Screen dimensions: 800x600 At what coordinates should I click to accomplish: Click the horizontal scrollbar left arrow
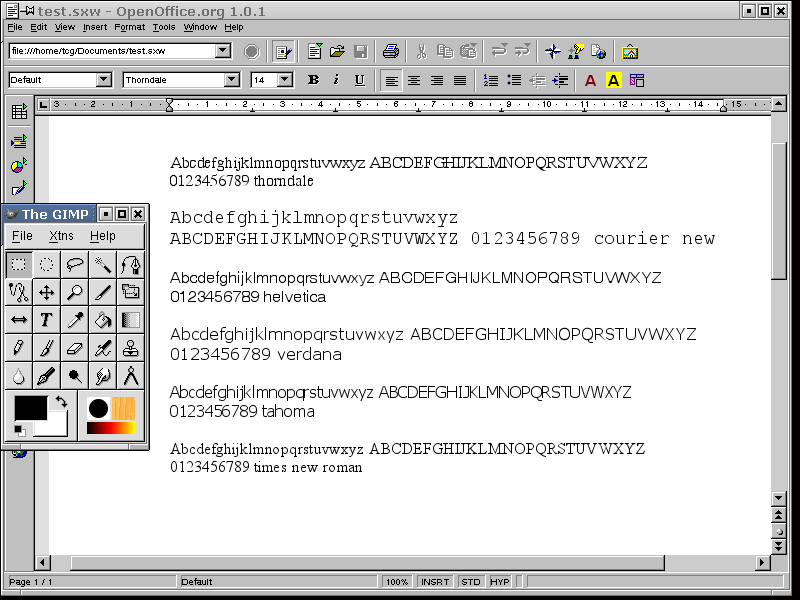[42, 563]
